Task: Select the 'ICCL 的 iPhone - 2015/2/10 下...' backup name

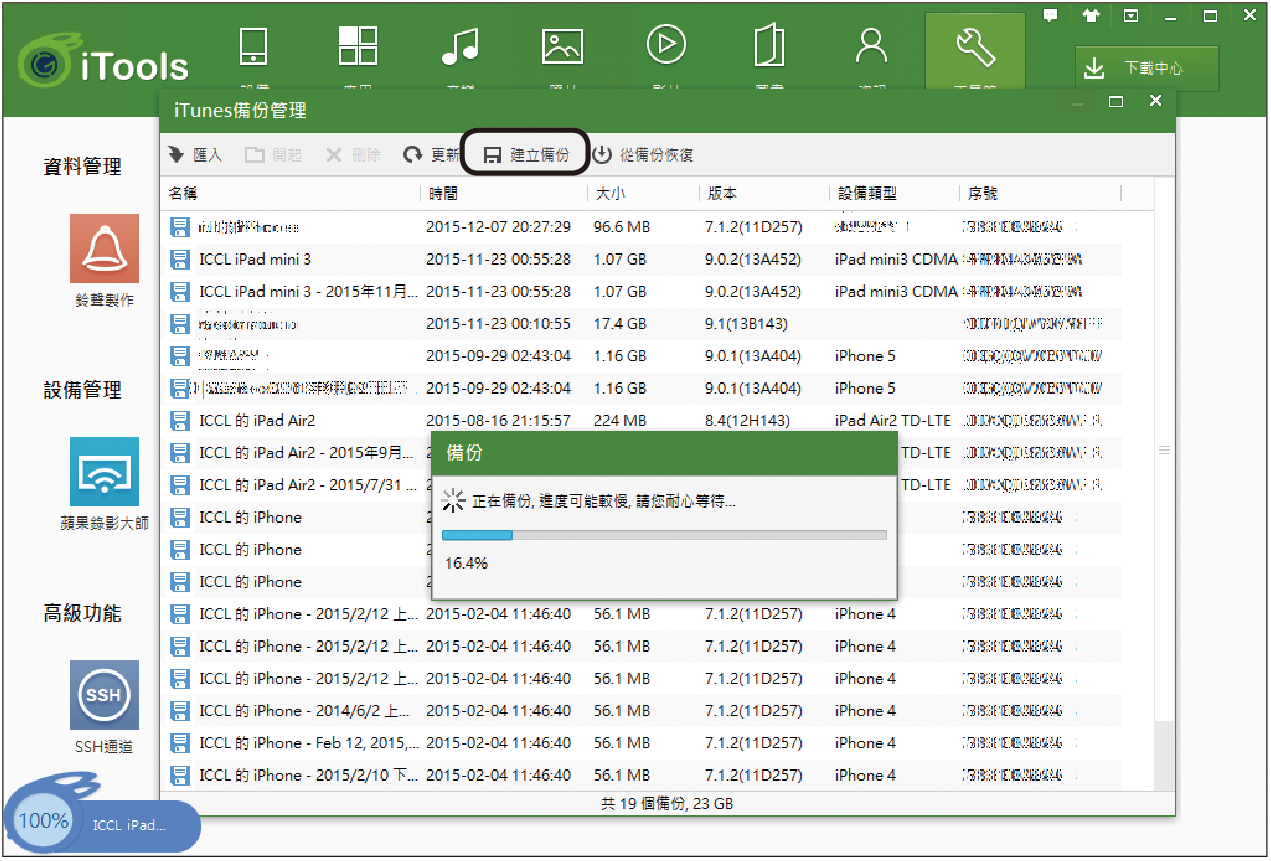Action: (x=309, y=775)
